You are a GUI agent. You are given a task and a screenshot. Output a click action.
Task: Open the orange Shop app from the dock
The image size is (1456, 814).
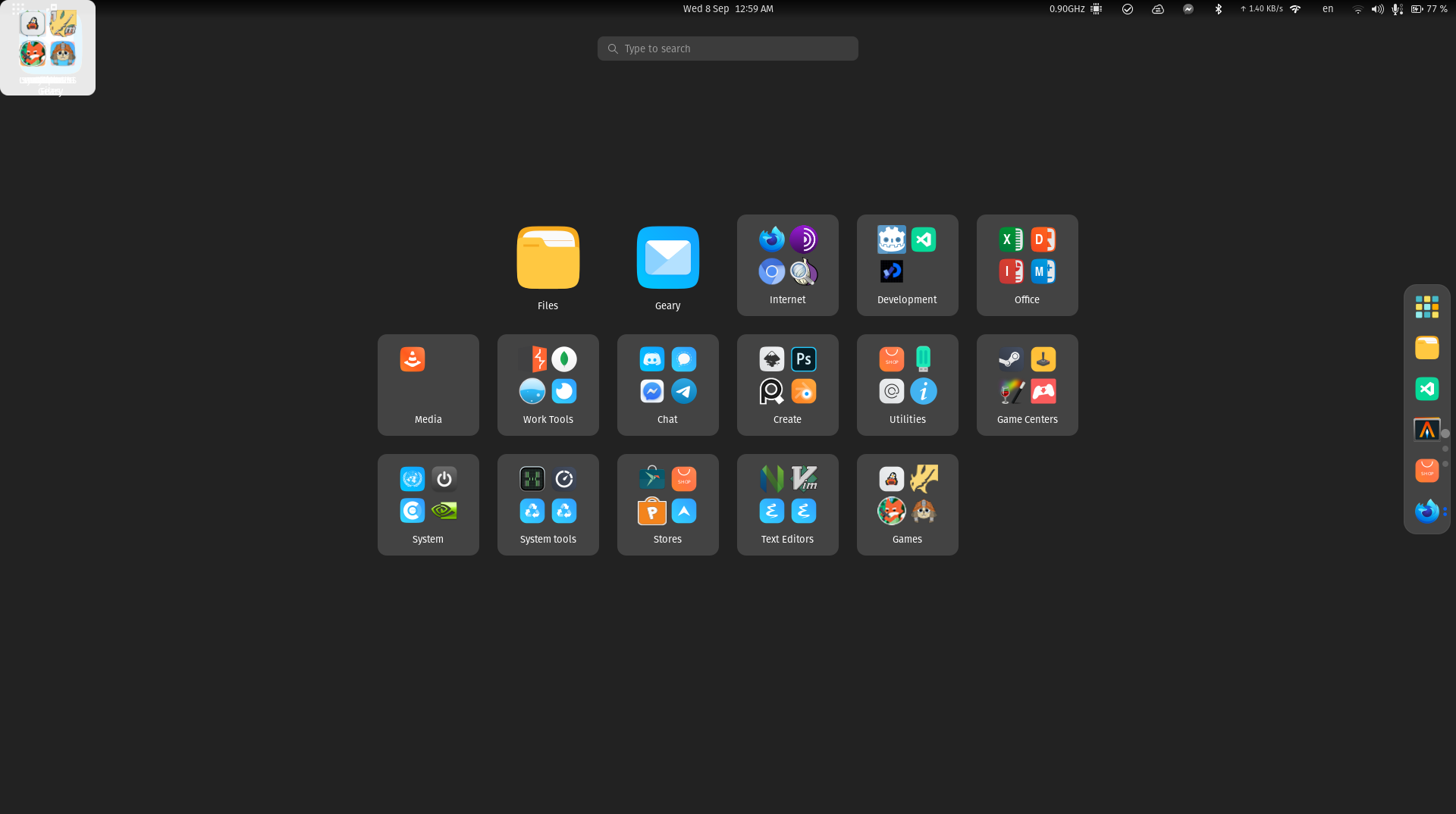pyautogui.click(x=1427, y=471)
